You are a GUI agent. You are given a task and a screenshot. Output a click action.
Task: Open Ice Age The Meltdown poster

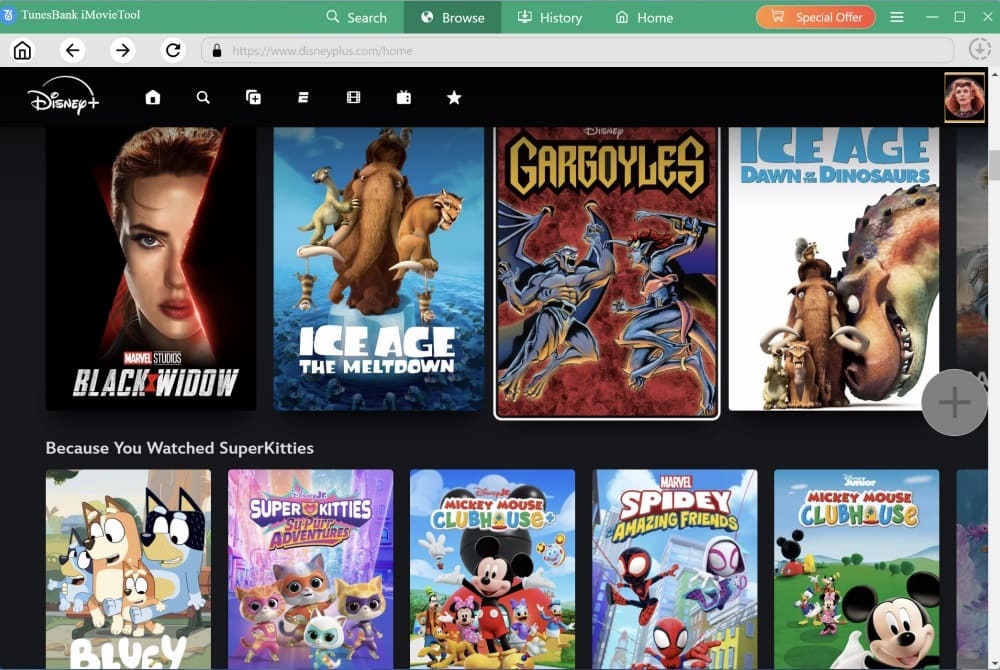[379, 268]
